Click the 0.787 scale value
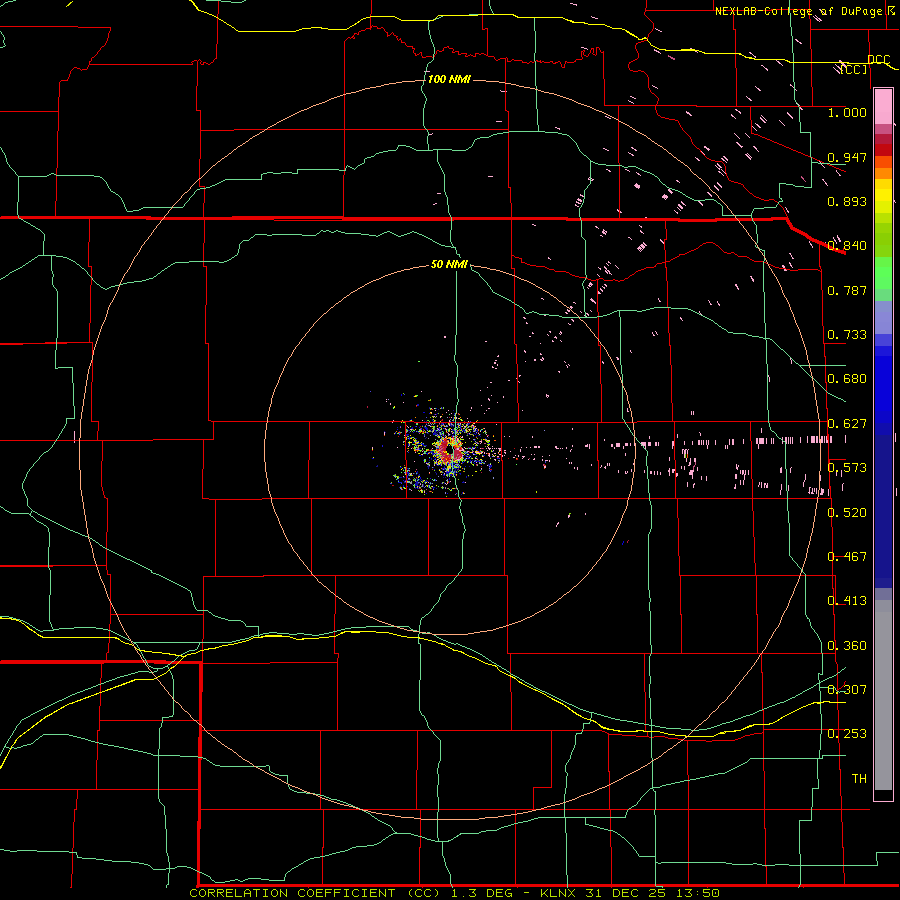Viewport: 900px width, 900px height. (x=847, y=290)
